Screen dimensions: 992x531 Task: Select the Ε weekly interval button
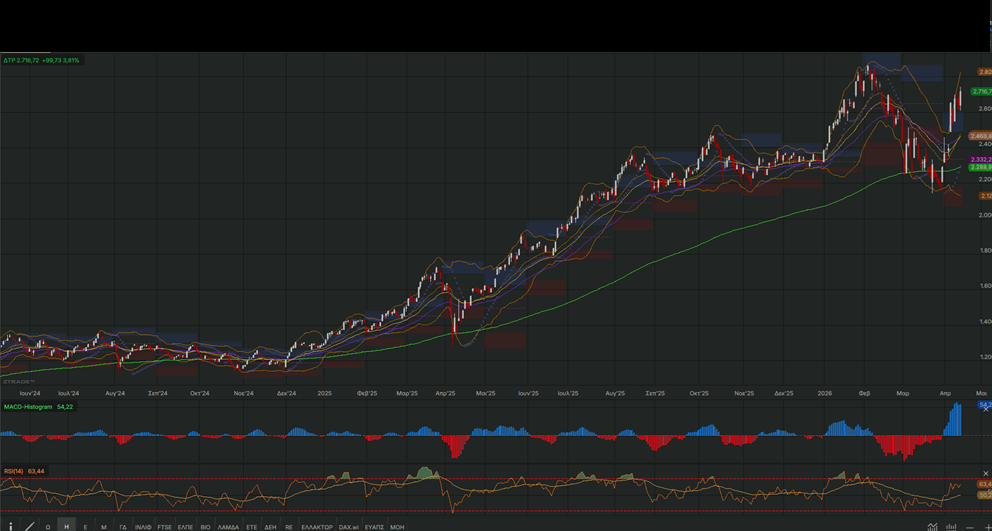[85, 527]
